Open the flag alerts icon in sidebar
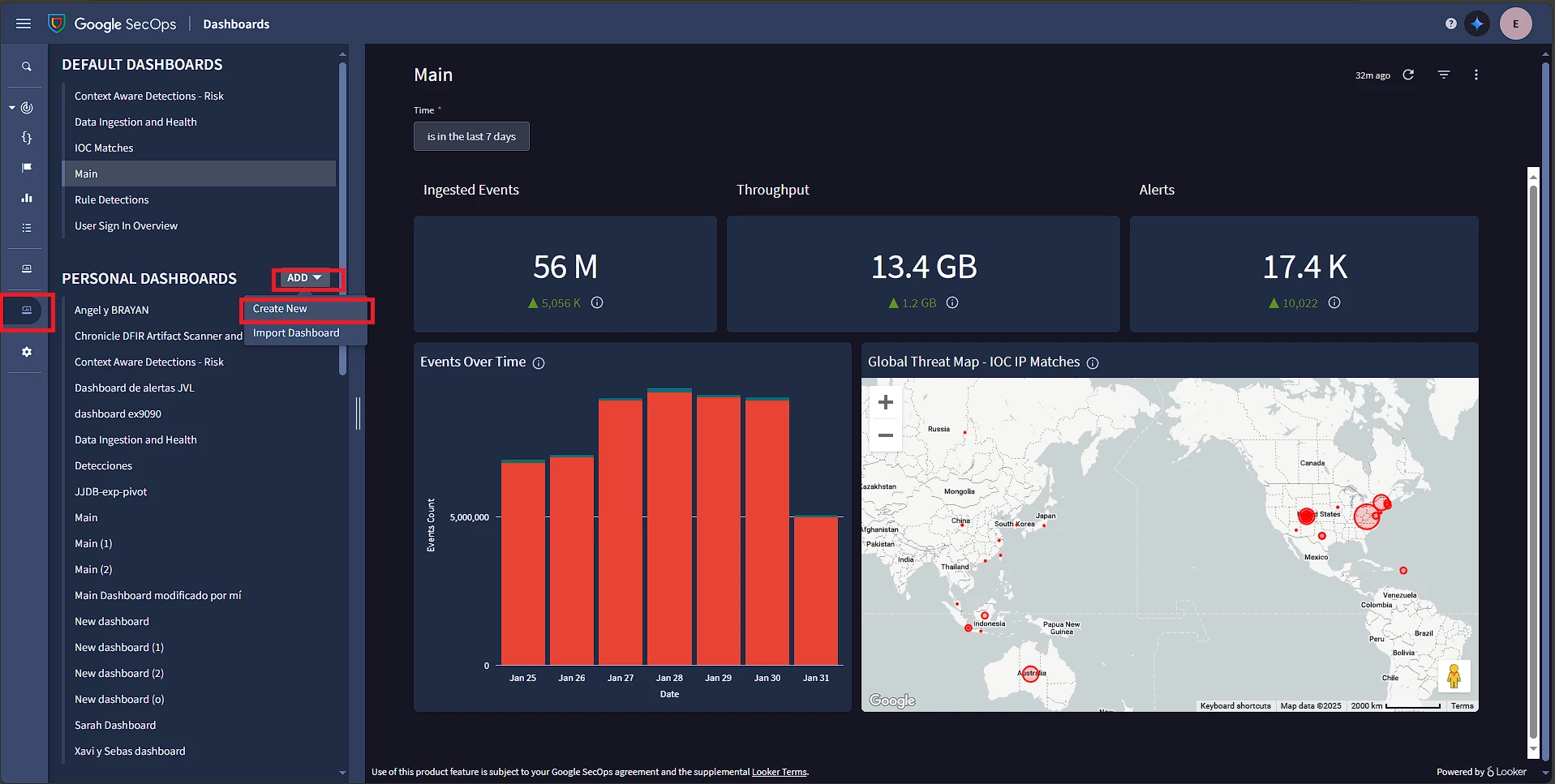 point(27,168)
